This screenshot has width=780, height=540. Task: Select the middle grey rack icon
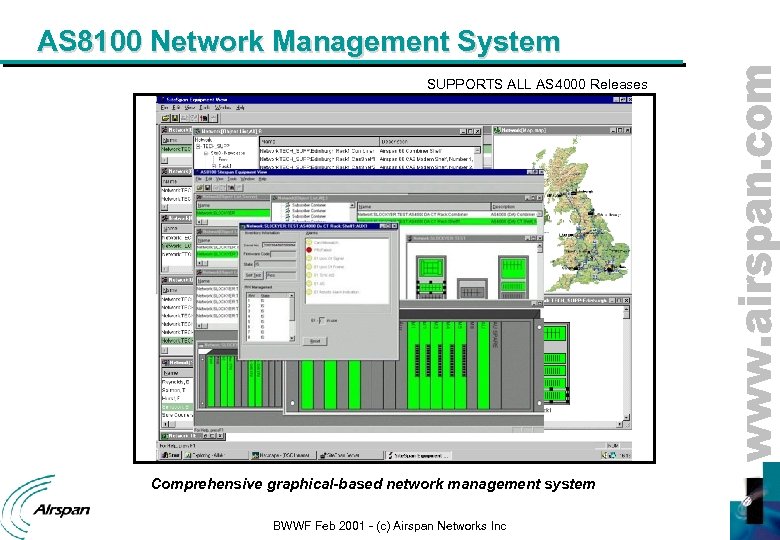point(472,288)
